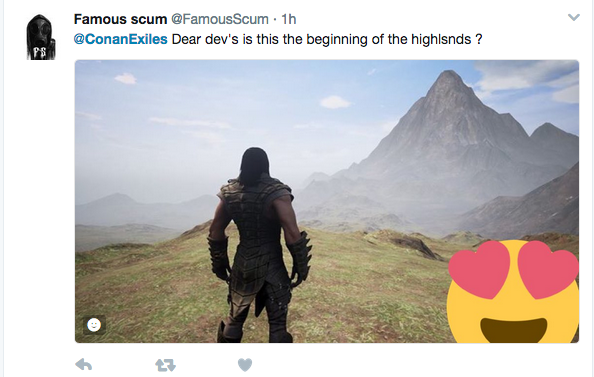Click the emoji sticker's open mouth
This screenshot has height=377, width=594.
tap(514, 330)
